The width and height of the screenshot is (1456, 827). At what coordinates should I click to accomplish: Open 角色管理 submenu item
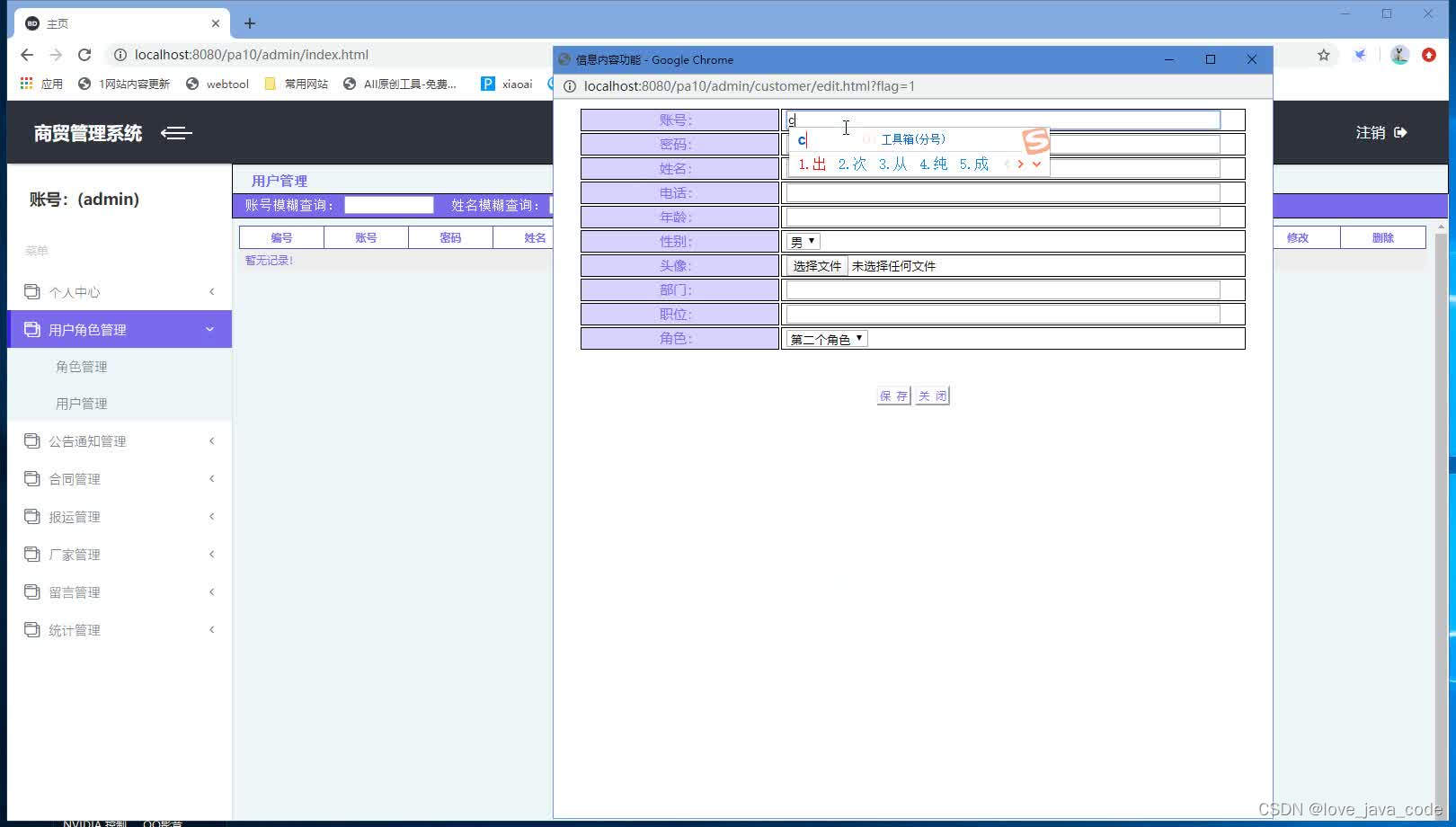pyautogui.click(x=81, y=367)
